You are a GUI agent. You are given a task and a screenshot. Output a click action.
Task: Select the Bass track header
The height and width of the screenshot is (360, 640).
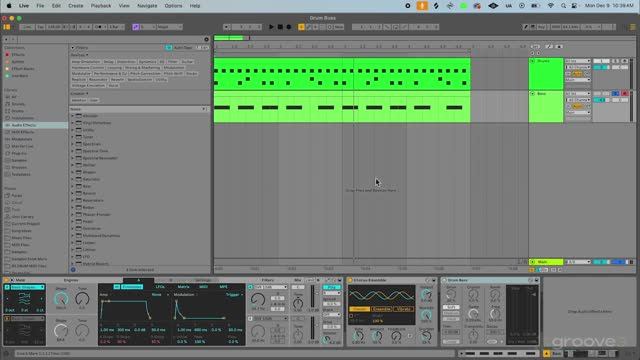[546, 106]
